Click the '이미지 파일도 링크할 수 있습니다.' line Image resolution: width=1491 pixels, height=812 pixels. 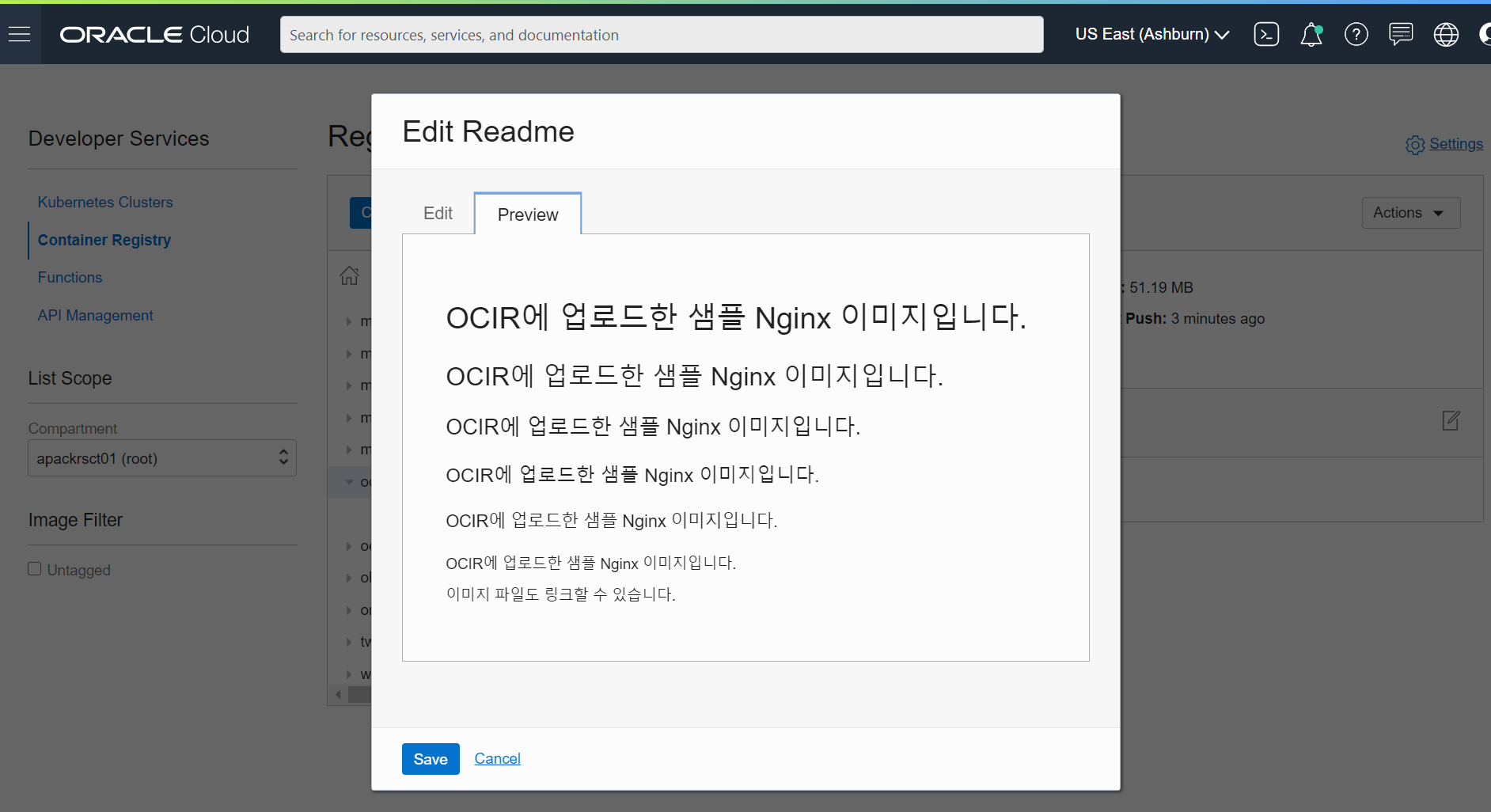point(560,594)
